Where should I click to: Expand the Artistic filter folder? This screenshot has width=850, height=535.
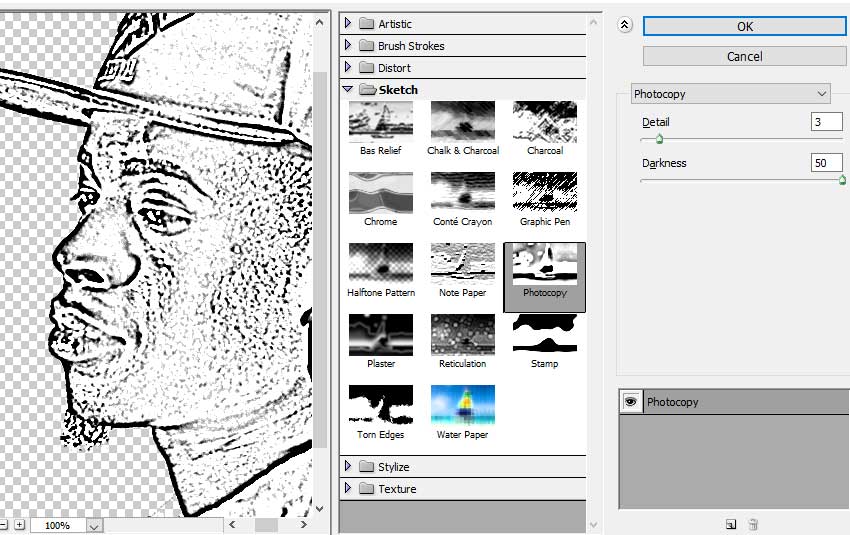348,24
